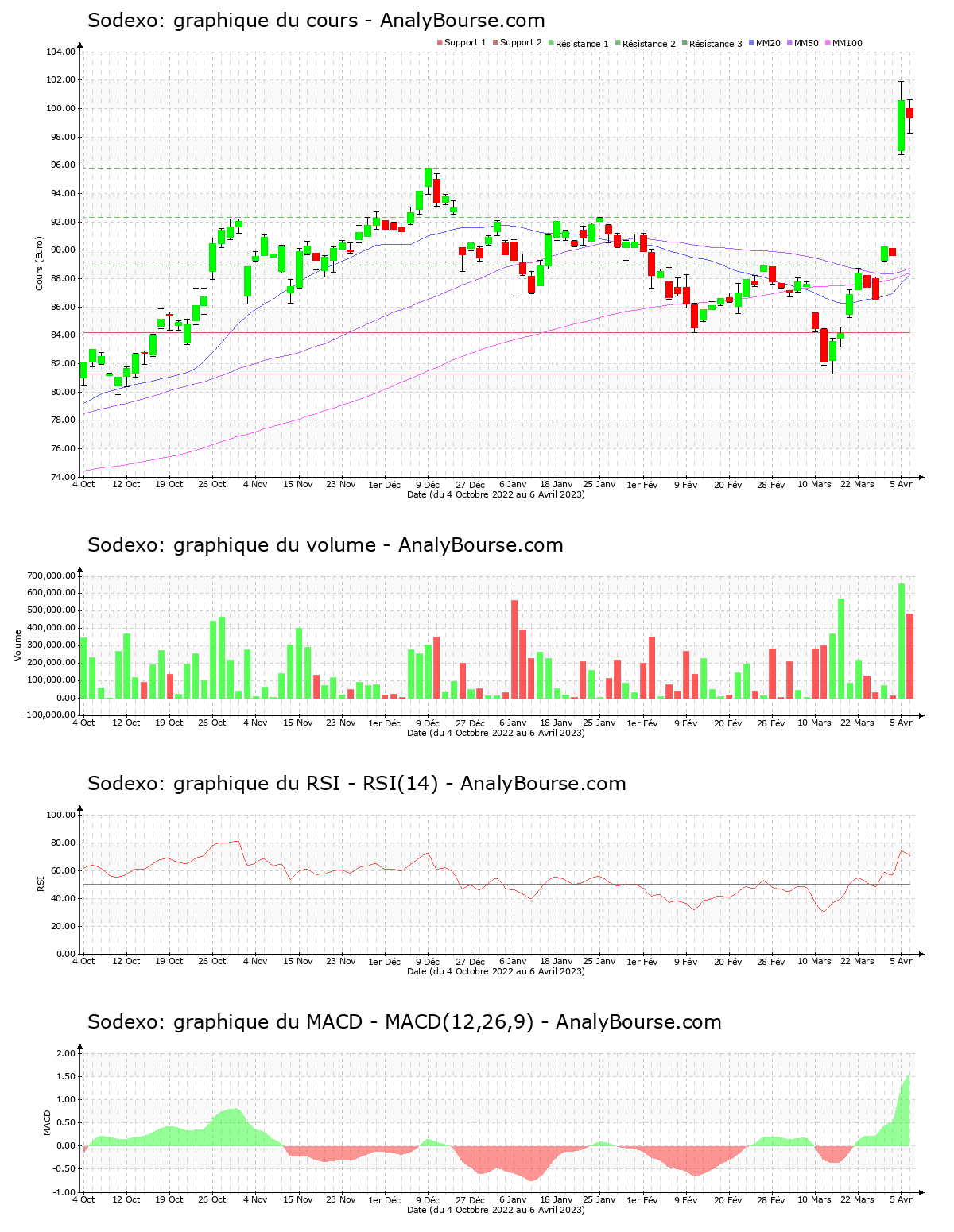Select the 'MM100' legend label
The height and width of the screenshot is (1232, 954).
point(847,43)
